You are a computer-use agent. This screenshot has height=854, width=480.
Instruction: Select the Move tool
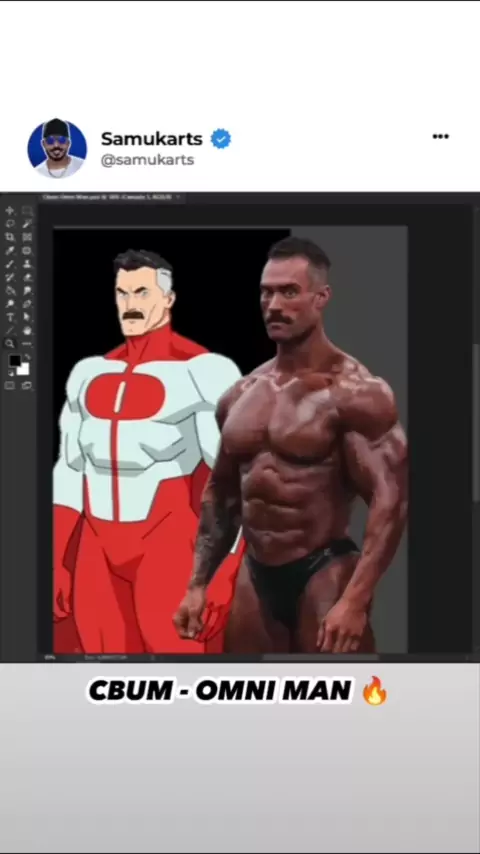tap(9, 211)
